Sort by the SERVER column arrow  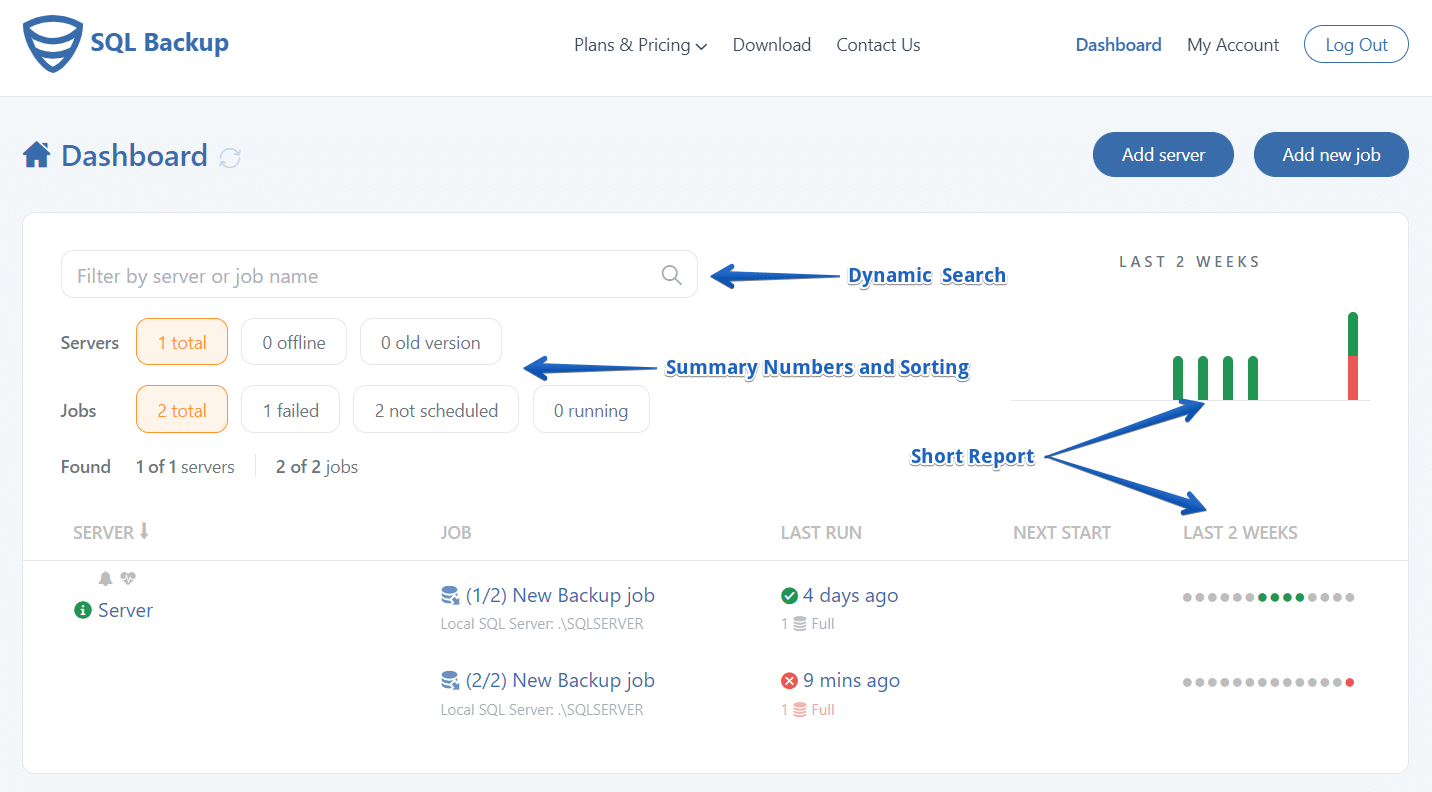click(144, 532)
